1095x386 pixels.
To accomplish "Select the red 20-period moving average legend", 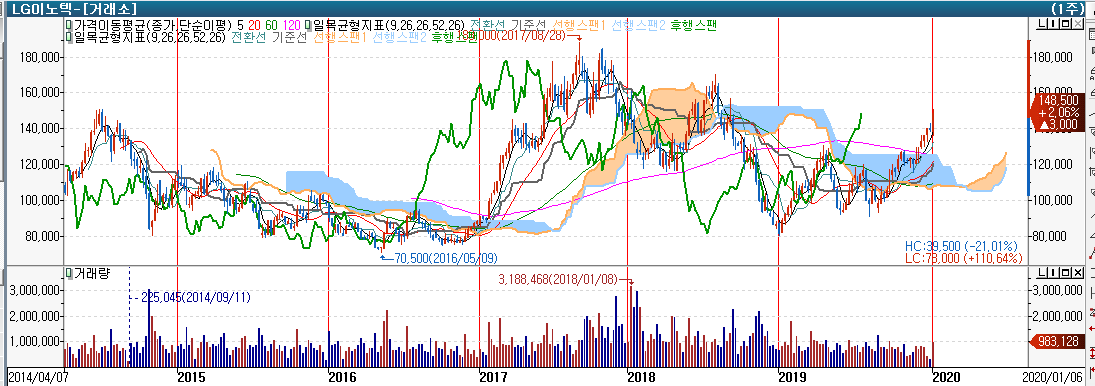I will click(256, 25).
